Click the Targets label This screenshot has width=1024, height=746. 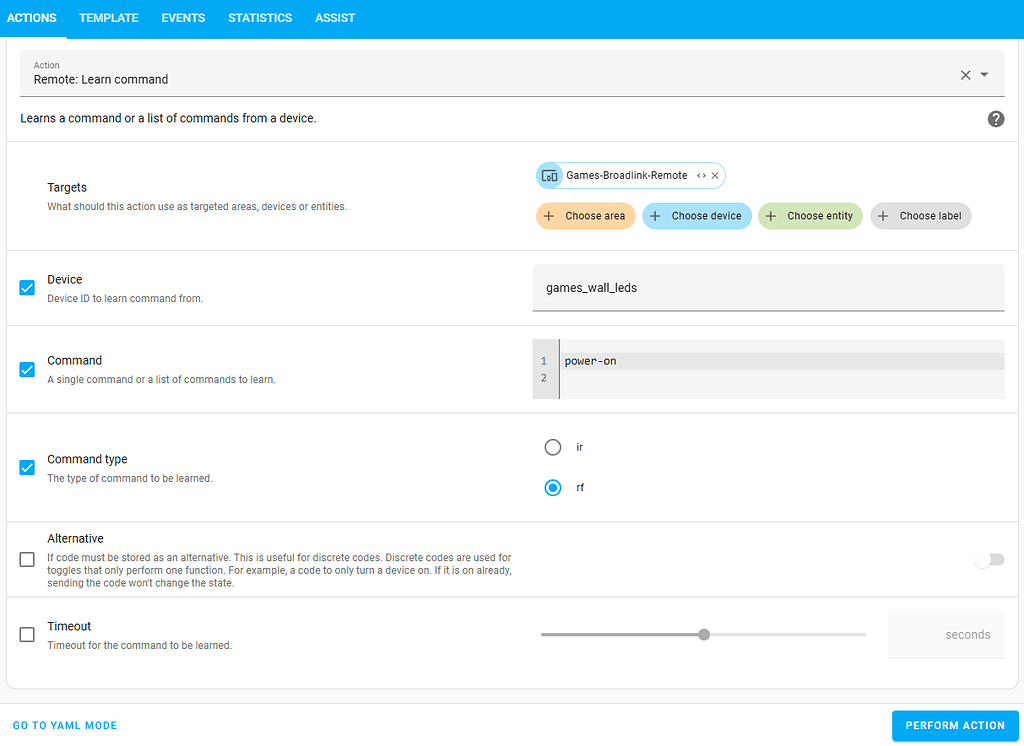point(67,187)
